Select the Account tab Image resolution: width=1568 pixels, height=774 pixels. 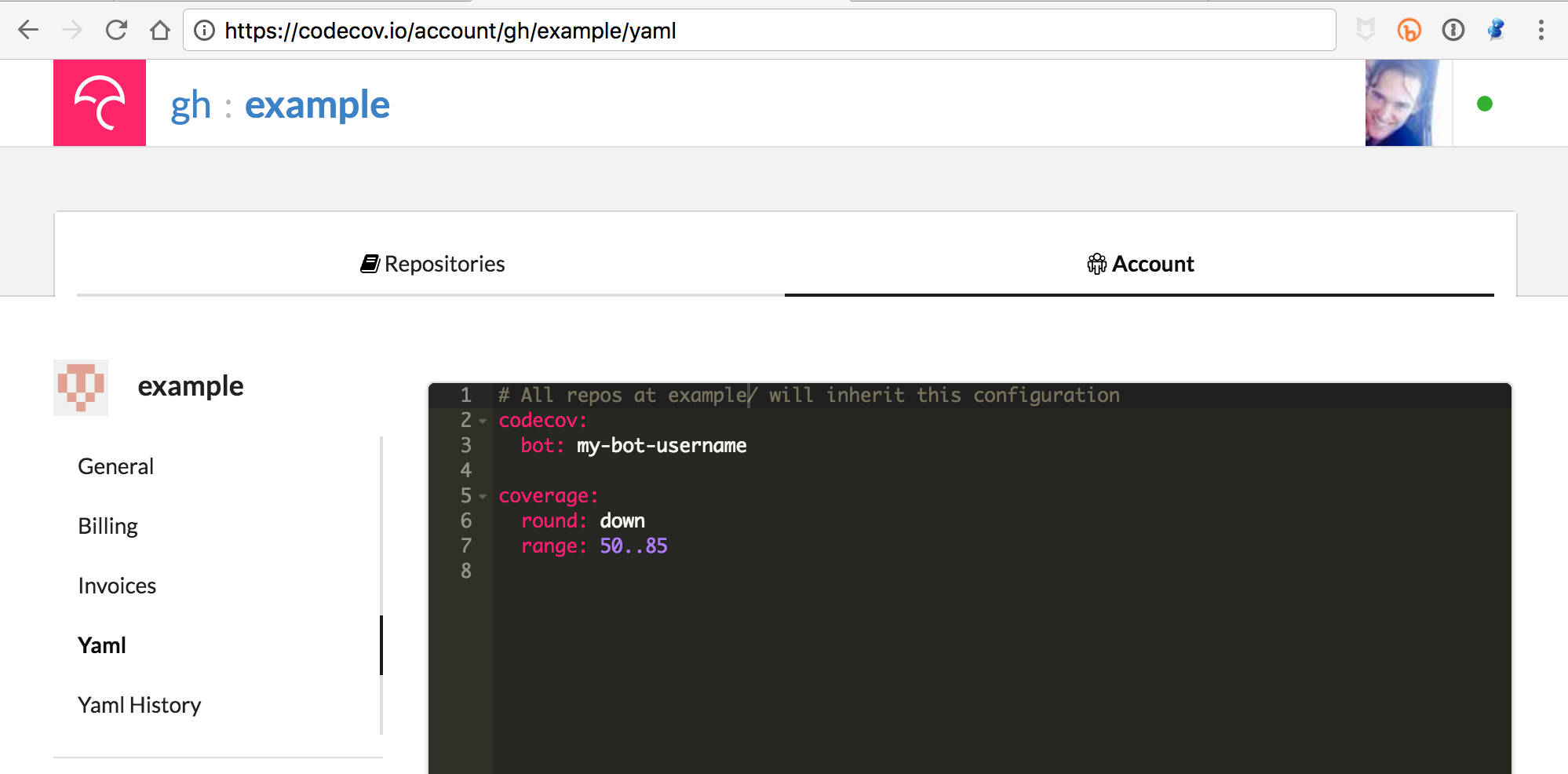(1140, 265)
